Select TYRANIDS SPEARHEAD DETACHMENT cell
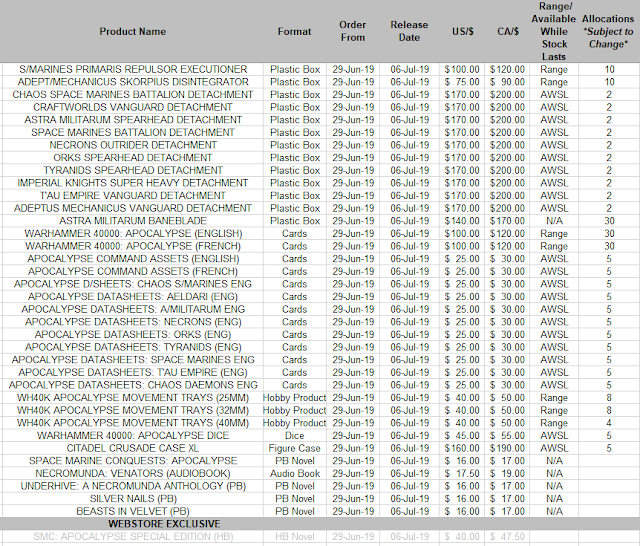The height and width of the screenshot is (546, 640). [x=133, y=170]
